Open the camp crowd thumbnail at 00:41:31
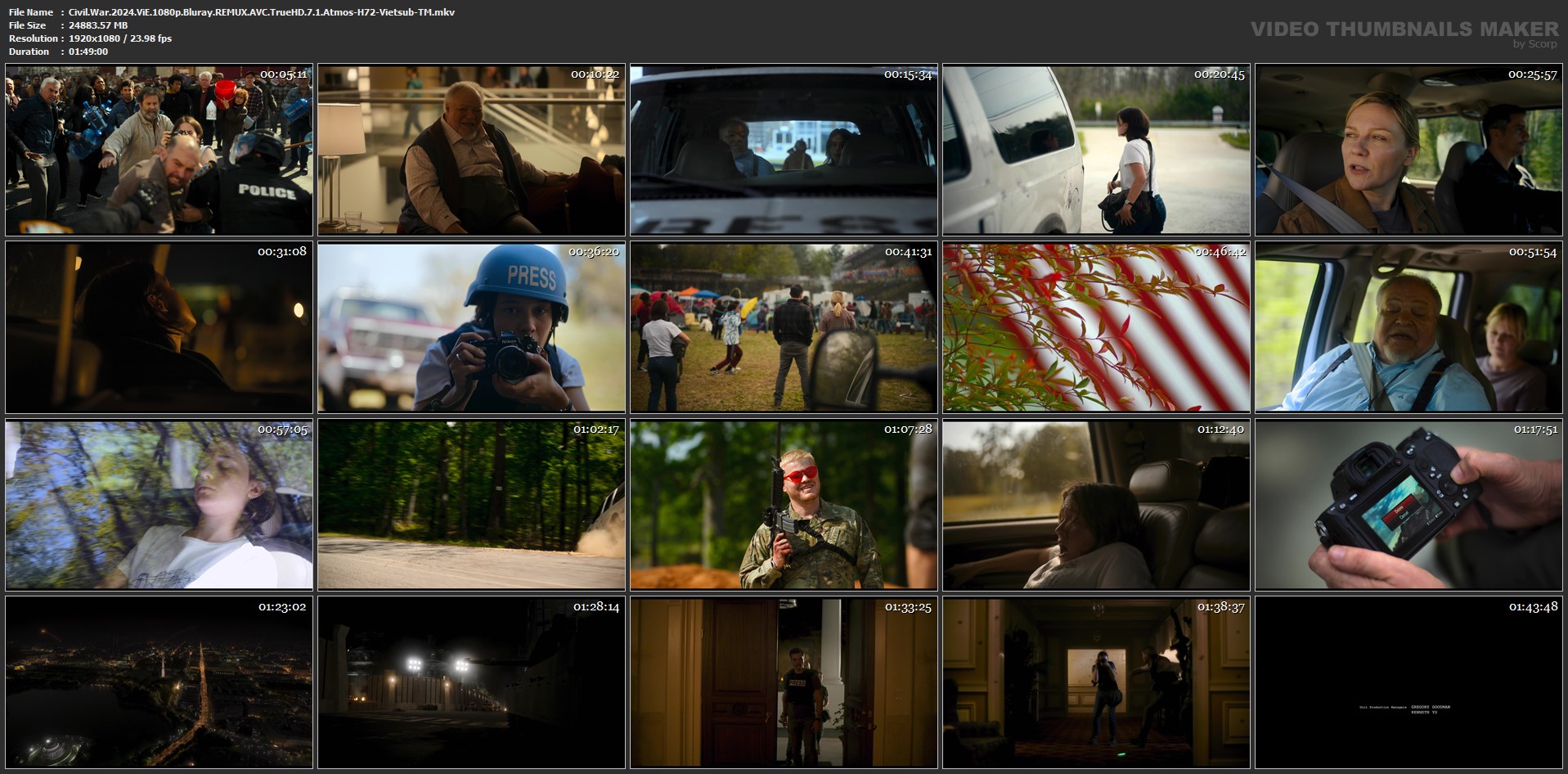 (x=784, y=328)
